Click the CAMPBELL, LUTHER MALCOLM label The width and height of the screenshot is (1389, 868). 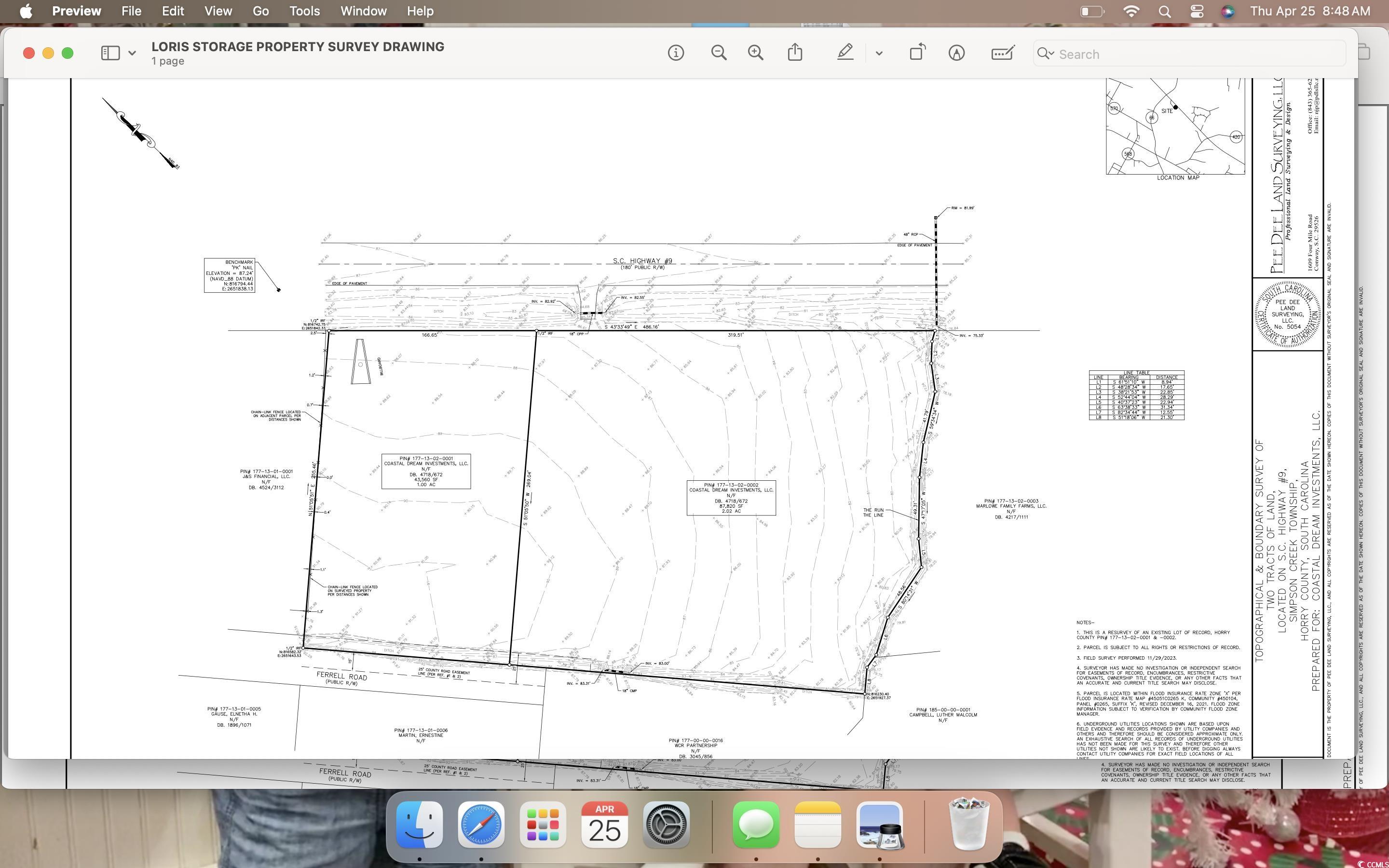(x=943, y=715)
